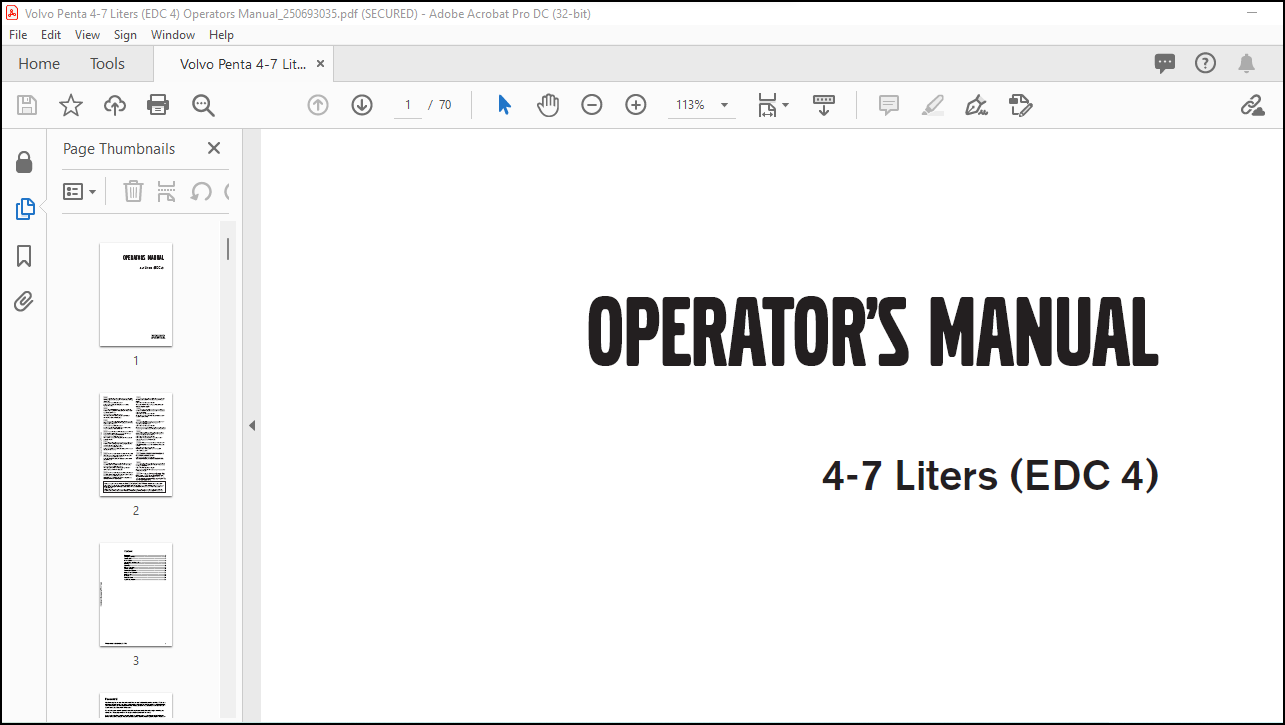Open security lock panel in sidebar
The image size is (1285, 725).
pyautogui.click(x=24, y=162)
